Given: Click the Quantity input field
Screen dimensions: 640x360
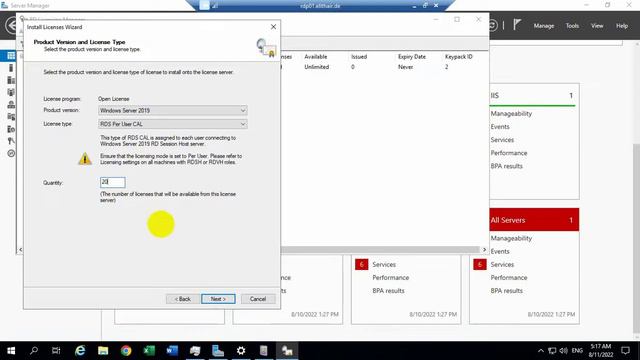Looking at the screenshot, I should click(x=113, y=182).
